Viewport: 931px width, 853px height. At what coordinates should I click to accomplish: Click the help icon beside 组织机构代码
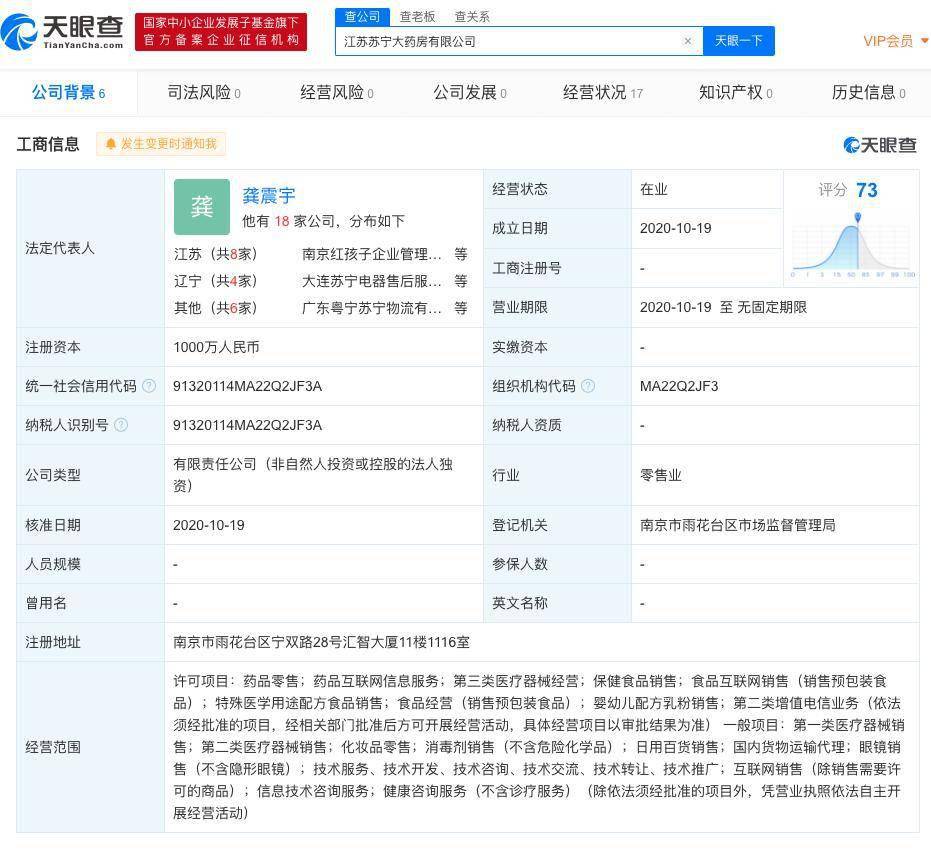[x=588, y=386]
